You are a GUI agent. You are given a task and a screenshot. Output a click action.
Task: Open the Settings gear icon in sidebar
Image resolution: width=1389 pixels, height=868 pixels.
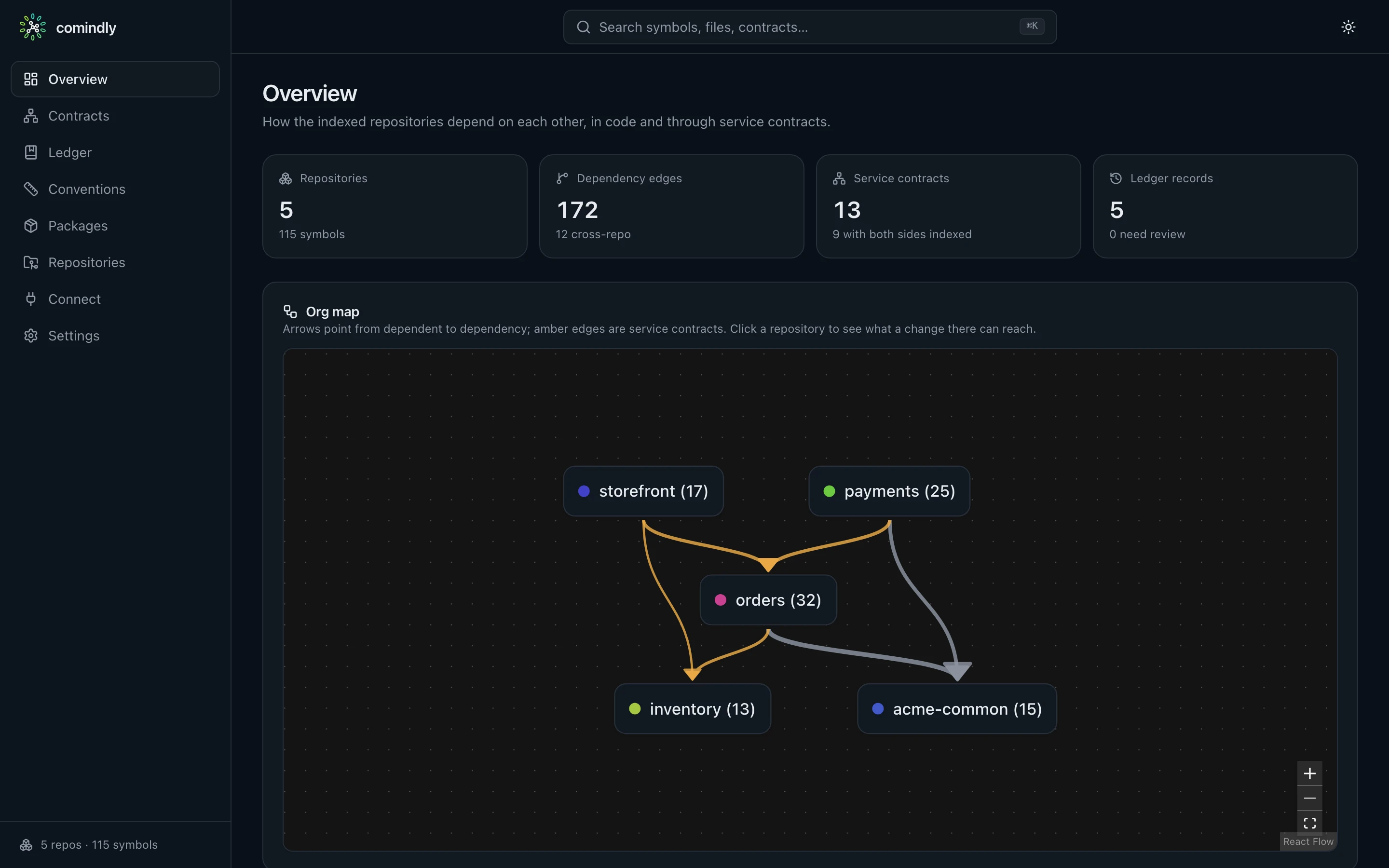(x=31, y=336)
